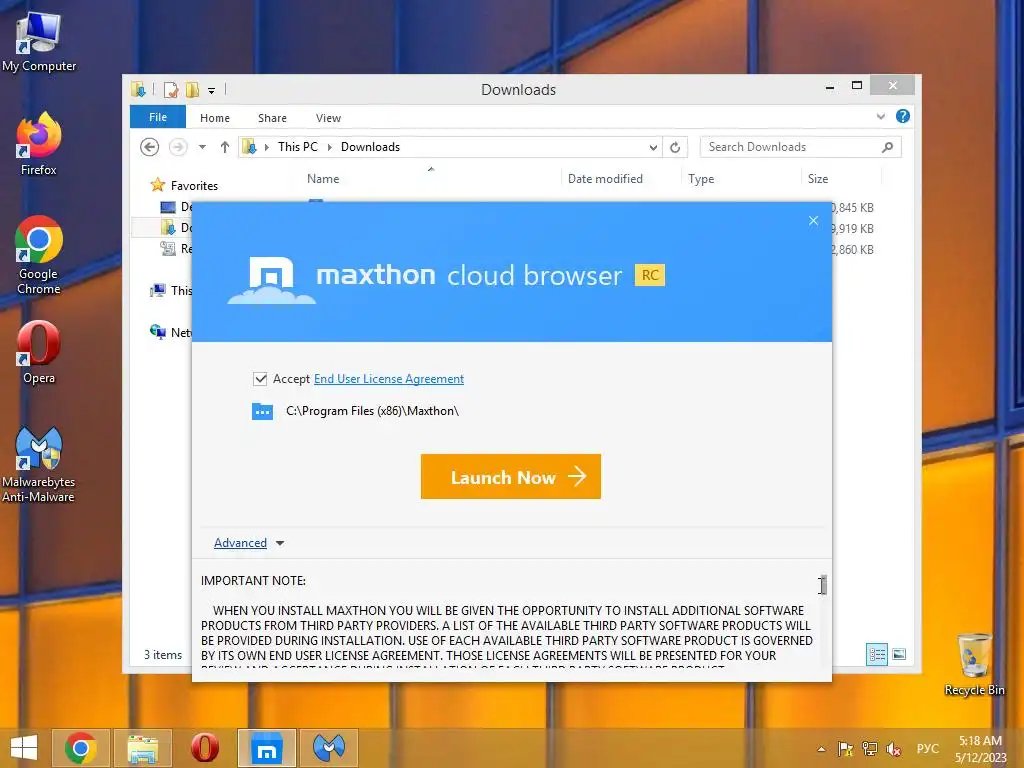Viewport: 1024px width, 768px height.
Task: Open the Share ribbon tab
Action: click(x=272, y=118)
